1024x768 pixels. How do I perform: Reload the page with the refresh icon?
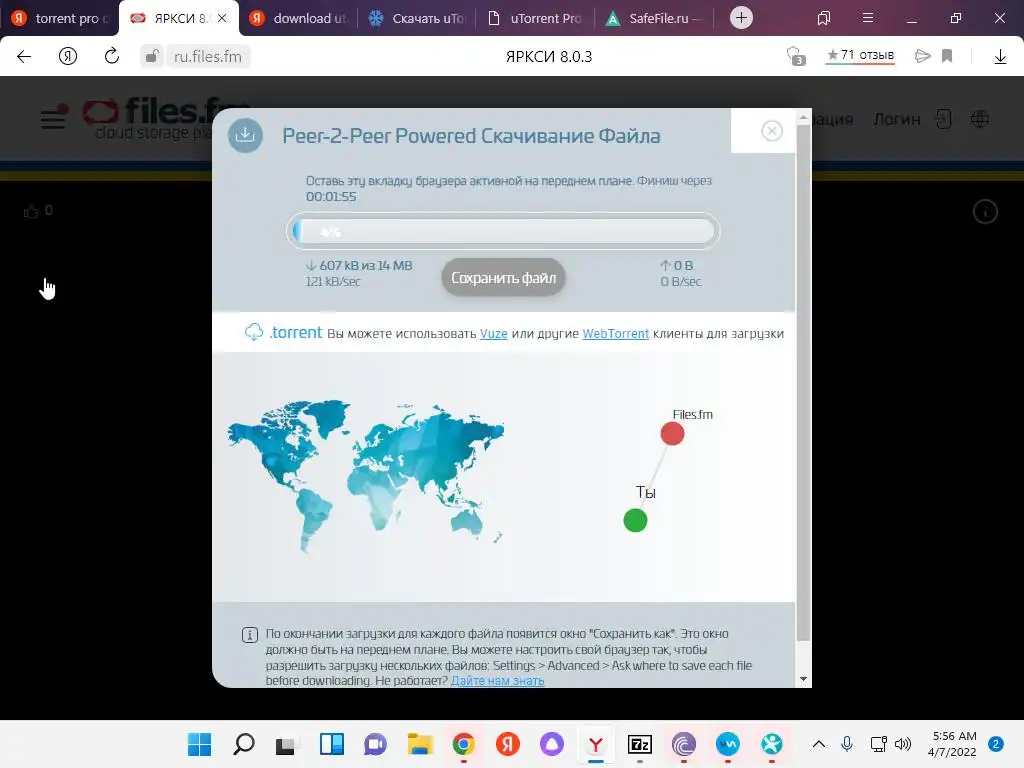click(112, 56)
